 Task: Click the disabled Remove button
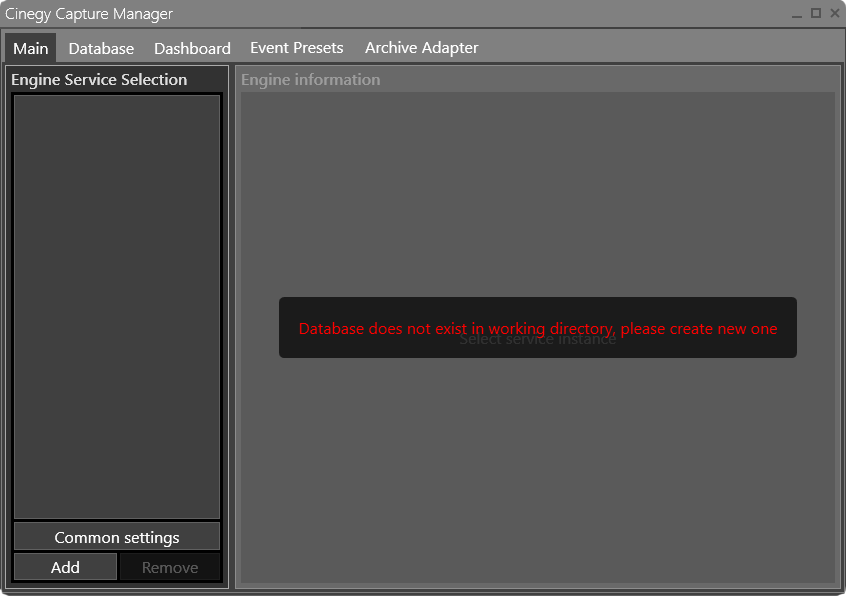coord(170,567)
